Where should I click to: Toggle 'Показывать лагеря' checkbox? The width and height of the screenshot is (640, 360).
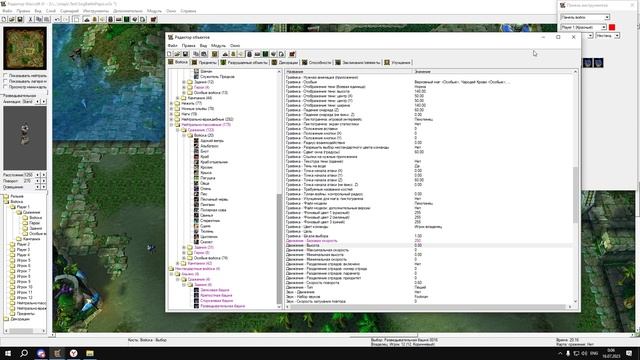tap(6, 81)
